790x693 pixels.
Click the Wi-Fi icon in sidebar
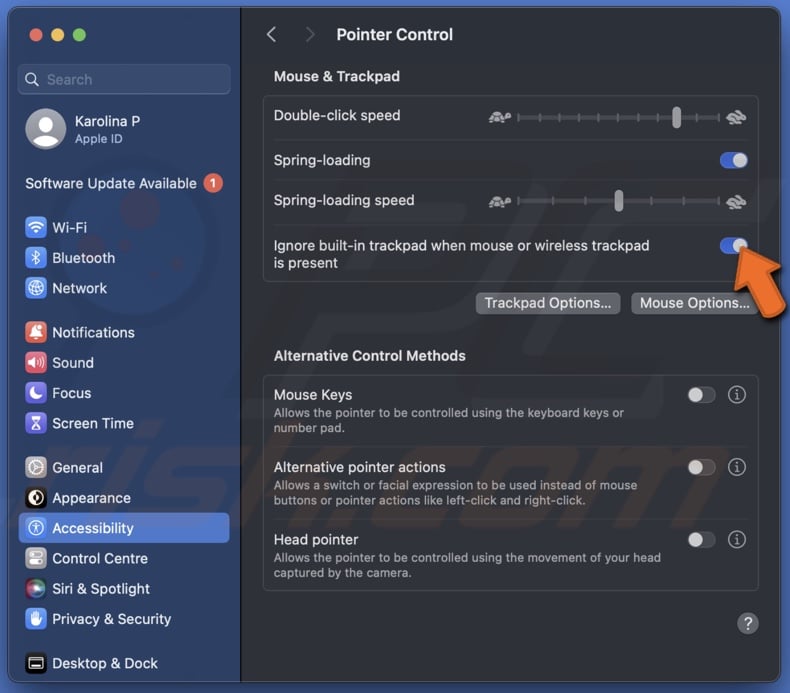pos(36,227)
